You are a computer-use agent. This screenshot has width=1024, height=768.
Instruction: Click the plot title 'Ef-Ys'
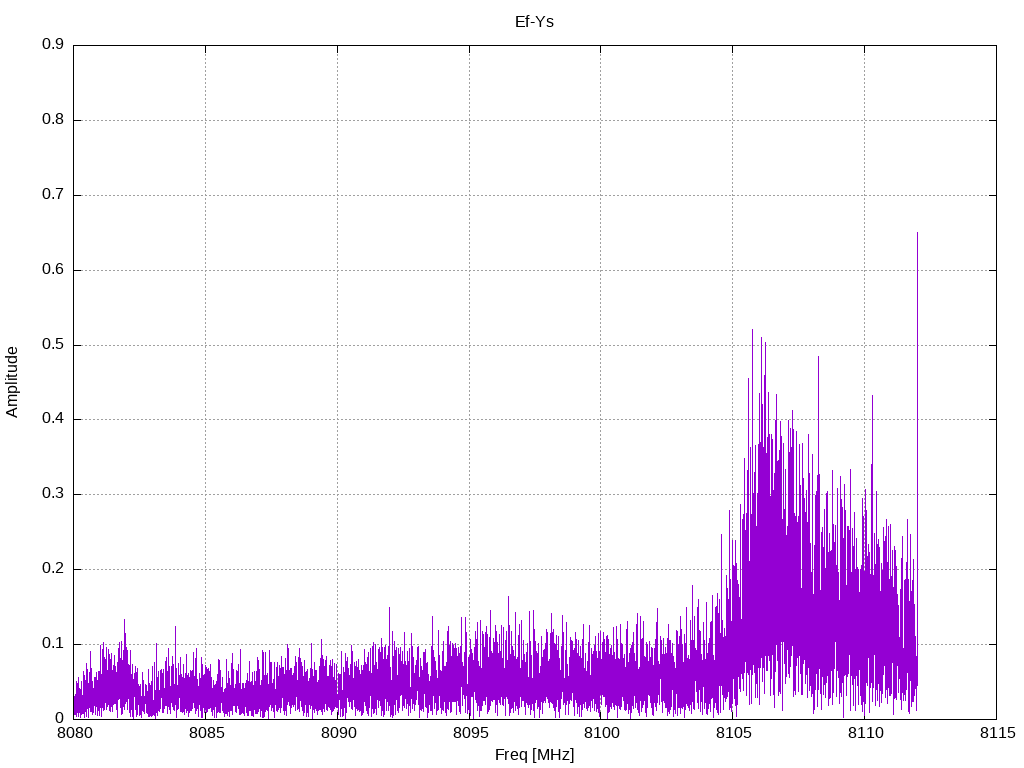pos(534,21)
